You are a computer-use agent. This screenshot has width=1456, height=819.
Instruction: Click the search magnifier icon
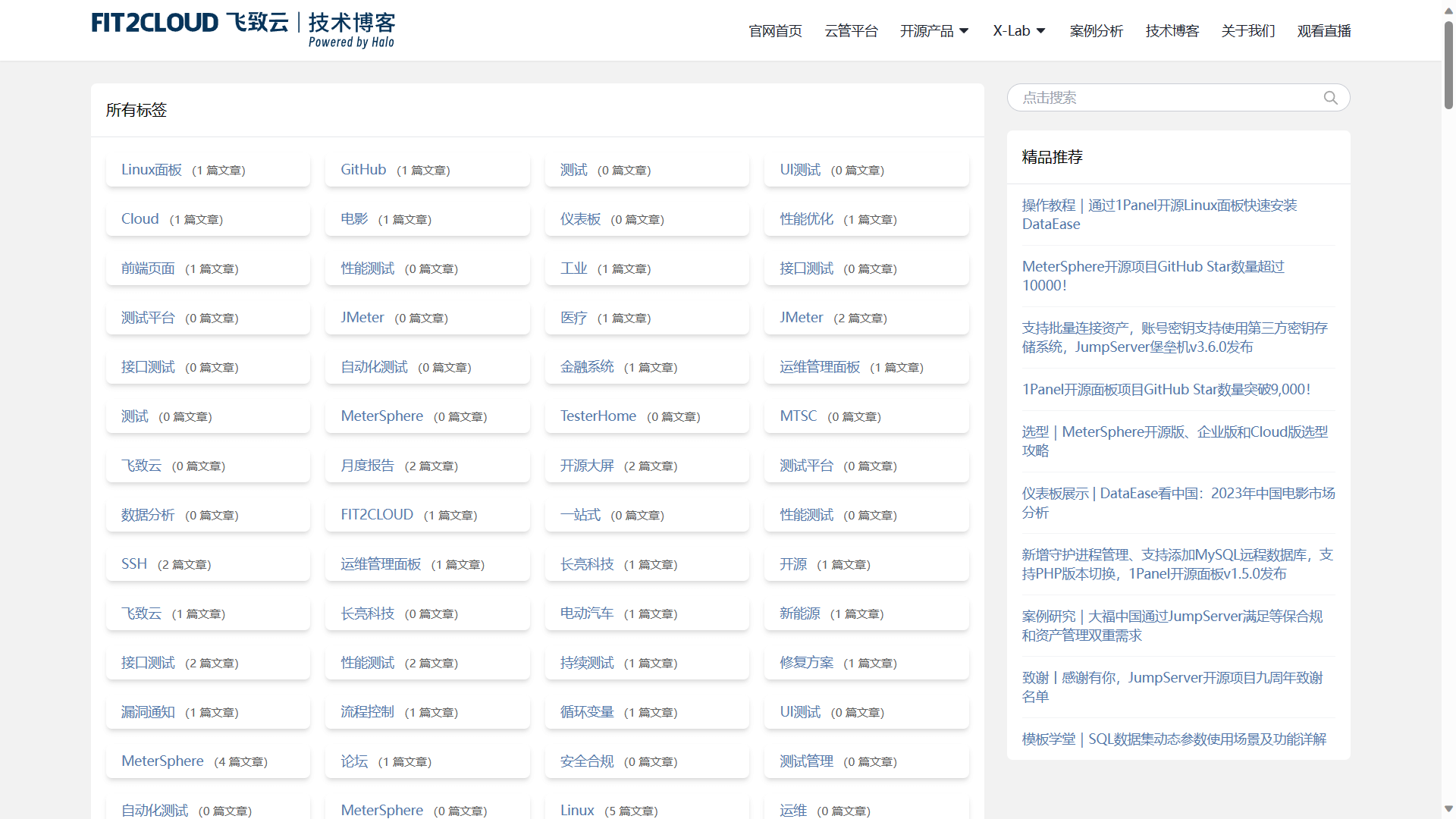[1330, 98]
